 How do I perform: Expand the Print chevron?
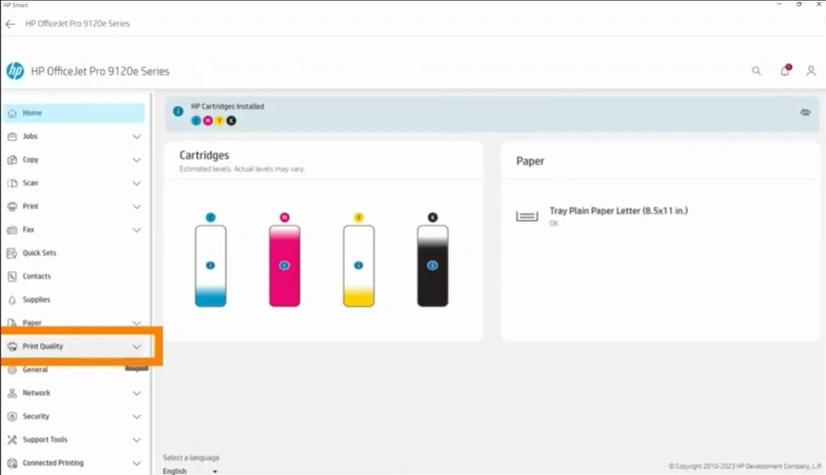point(136,206)
